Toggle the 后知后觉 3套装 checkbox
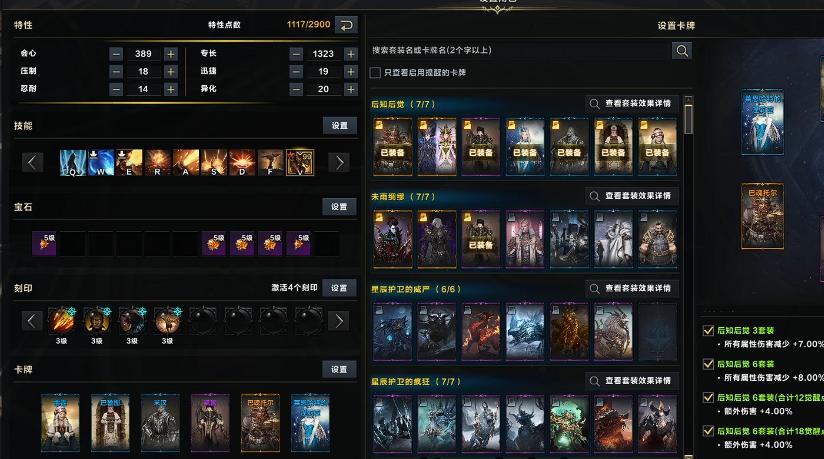The height and width of the screenshot is (459, 824). click(708, 331)
